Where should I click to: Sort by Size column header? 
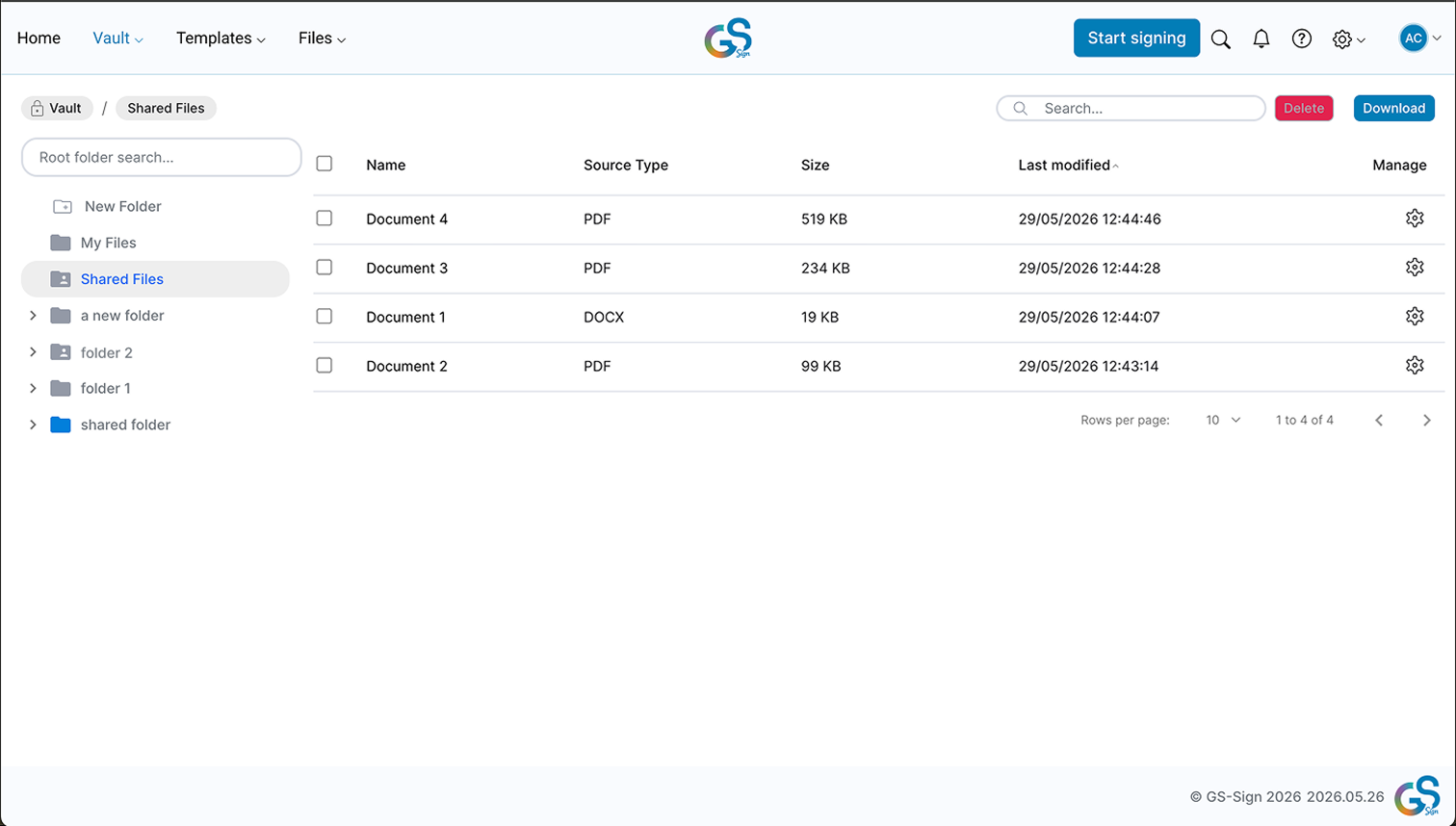(x=815, y=165)
